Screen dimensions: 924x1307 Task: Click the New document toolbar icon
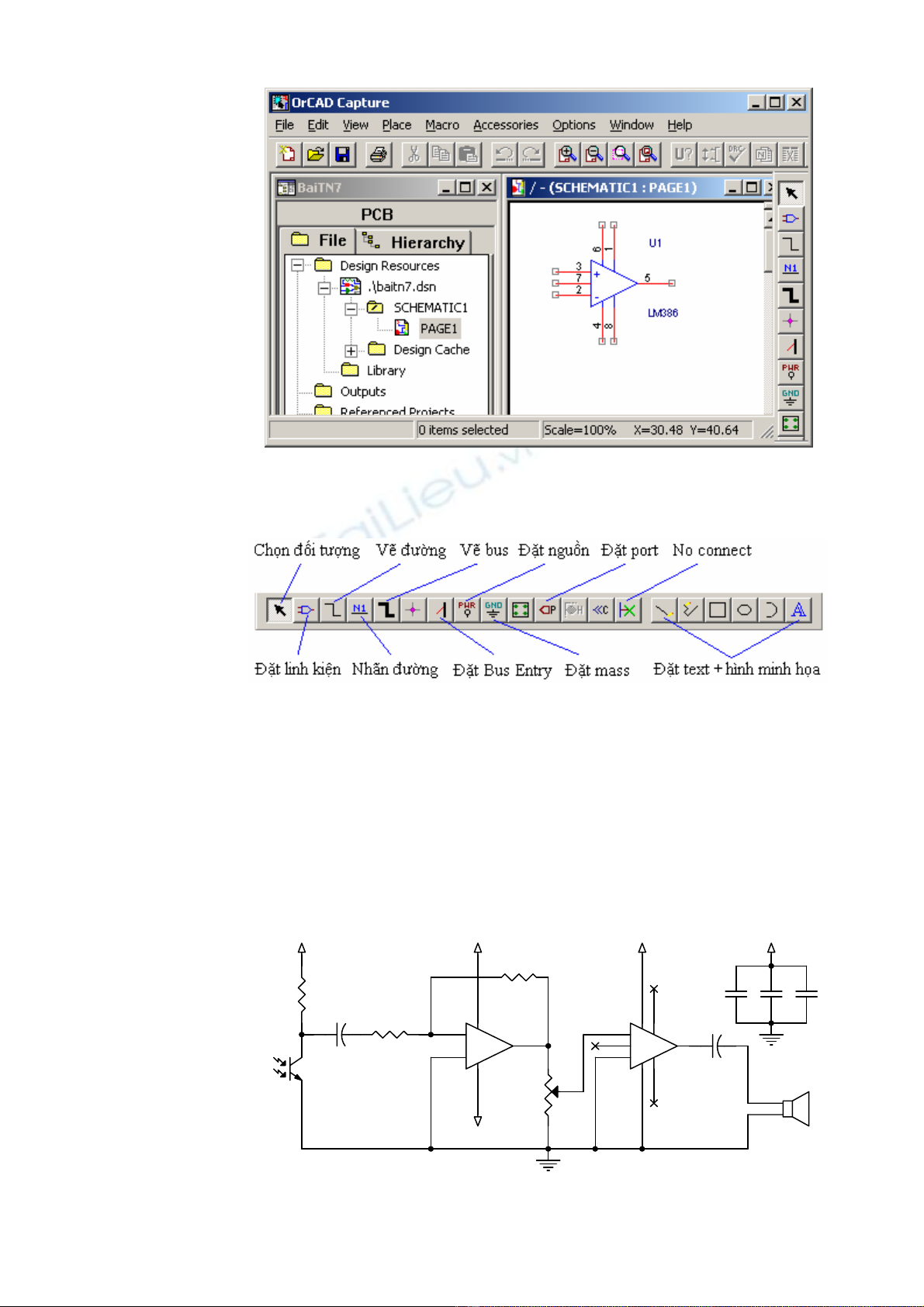[x=288, y=154]
